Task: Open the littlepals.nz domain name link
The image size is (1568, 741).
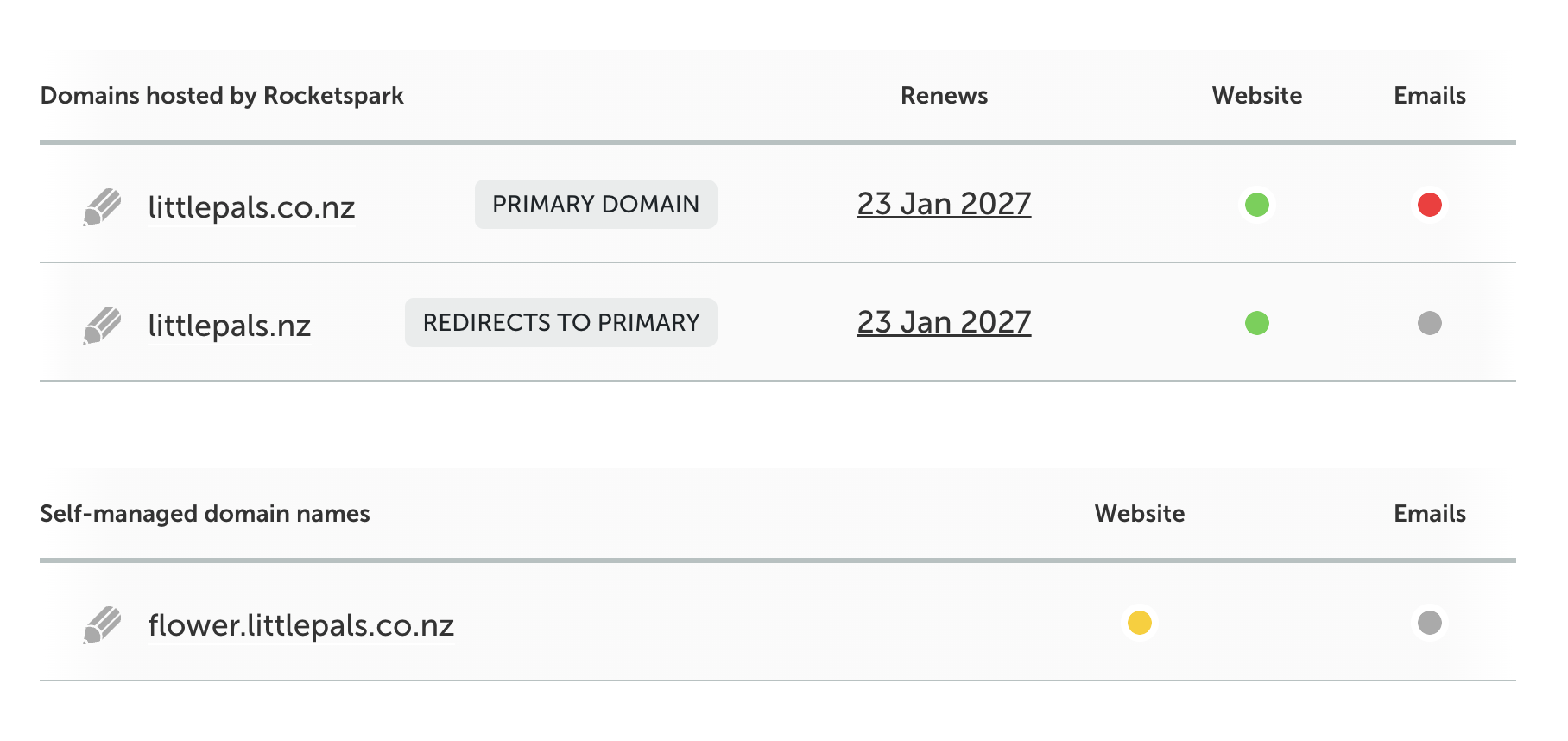Action: pyautogui.click(x=229, y=326)
